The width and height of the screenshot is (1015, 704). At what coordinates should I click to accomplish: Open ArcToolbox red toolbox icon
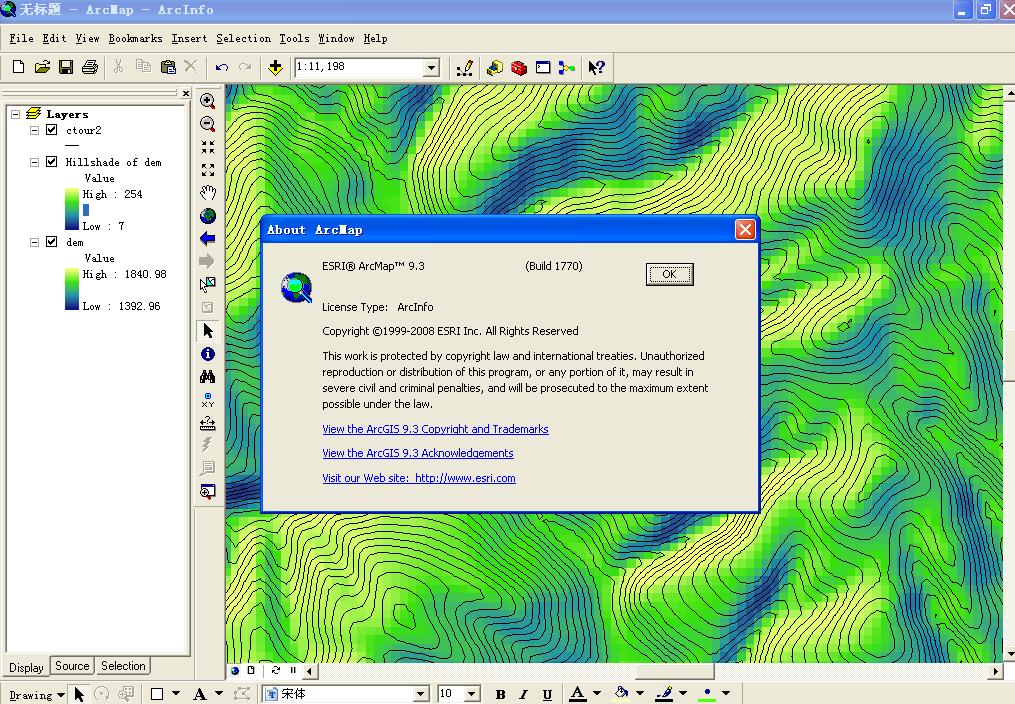(x=519, y=67)
